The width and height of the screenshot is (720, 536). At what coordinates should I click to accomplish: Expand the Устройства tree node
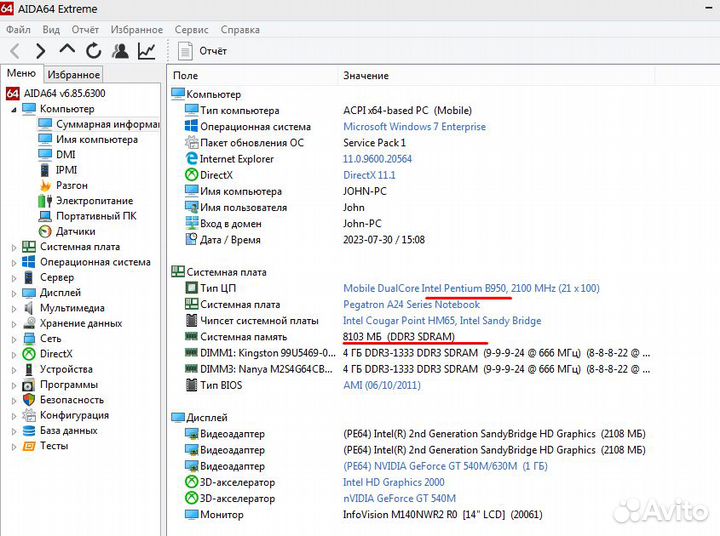(14, 370)
